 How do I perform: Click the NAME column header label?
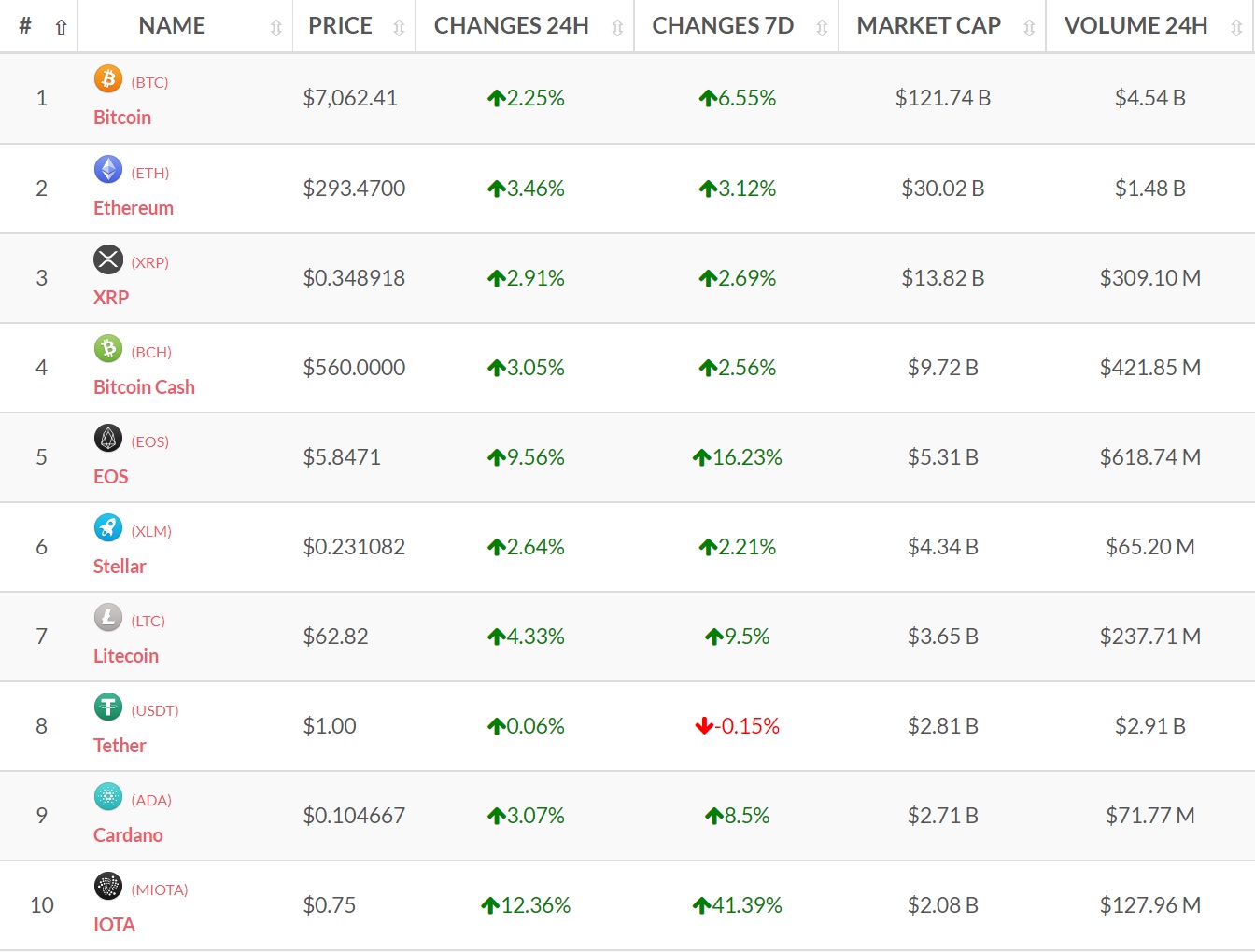(x=172, y=26)
